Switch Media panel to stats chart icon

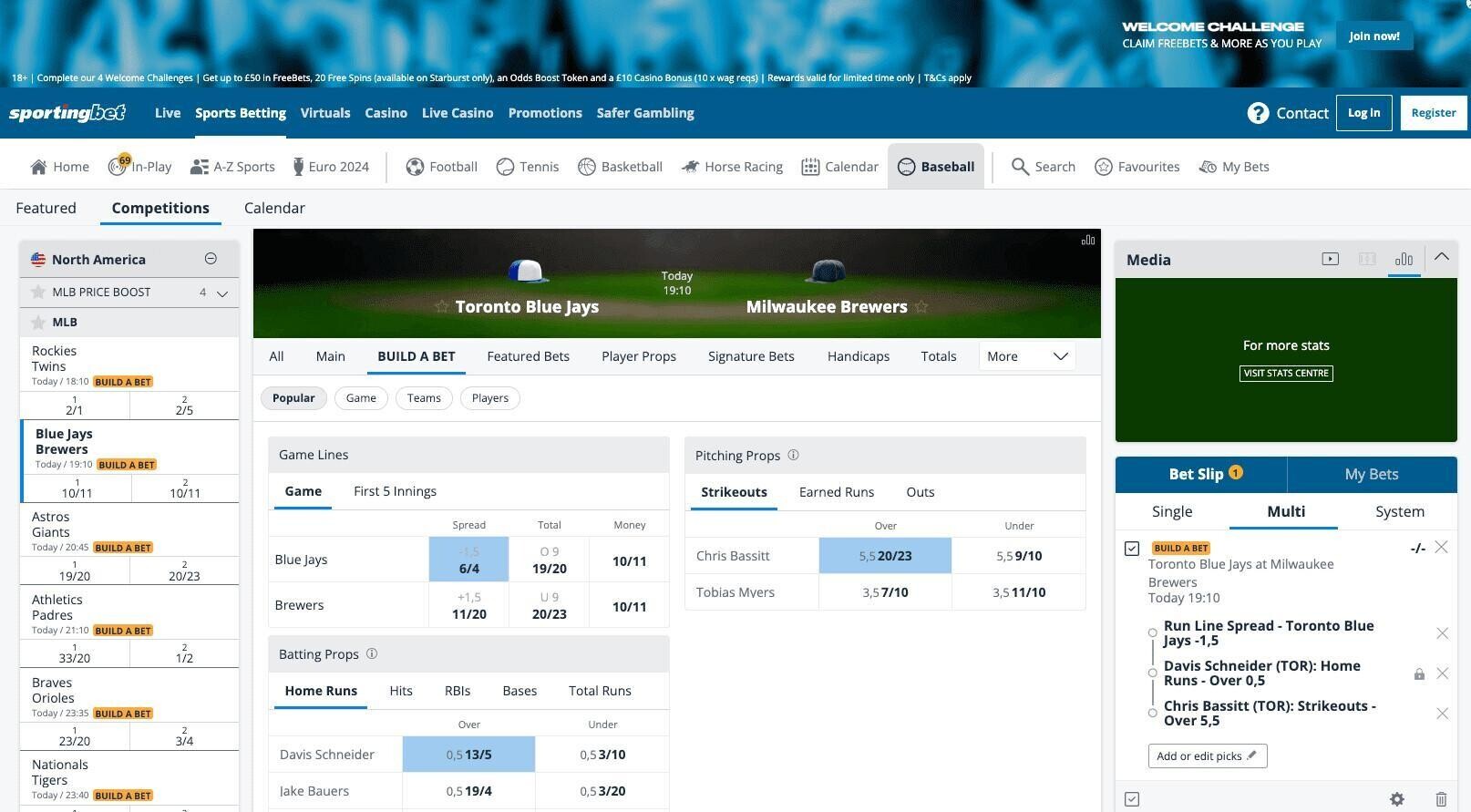tap(1404, 259)
